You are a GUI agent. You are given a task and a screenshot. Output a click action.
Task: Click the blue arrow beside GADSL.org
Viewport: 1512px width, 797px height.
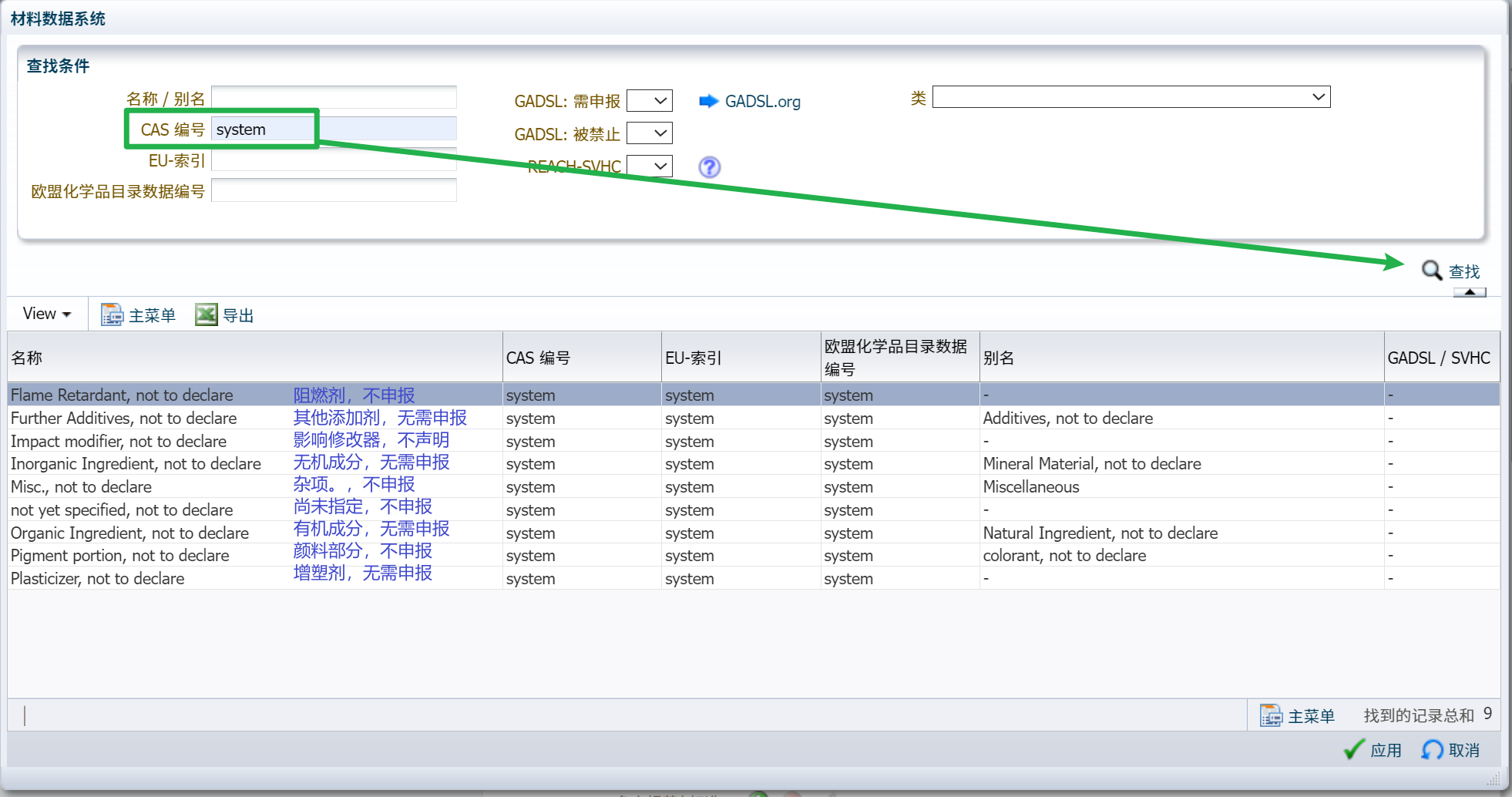point(708,101)
